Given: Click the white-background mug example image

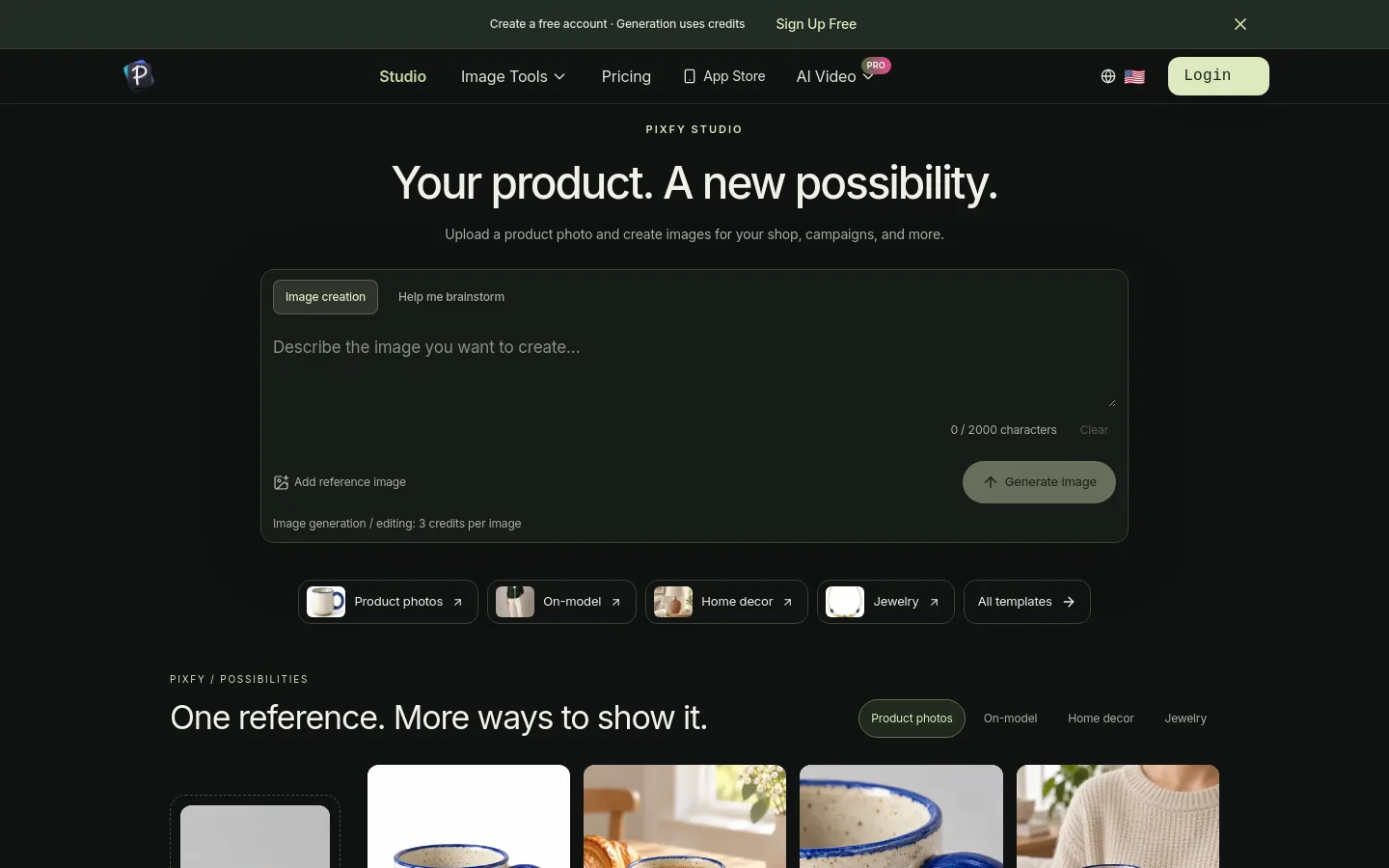Looking at the screenshot, I should [x=469, y=816].
